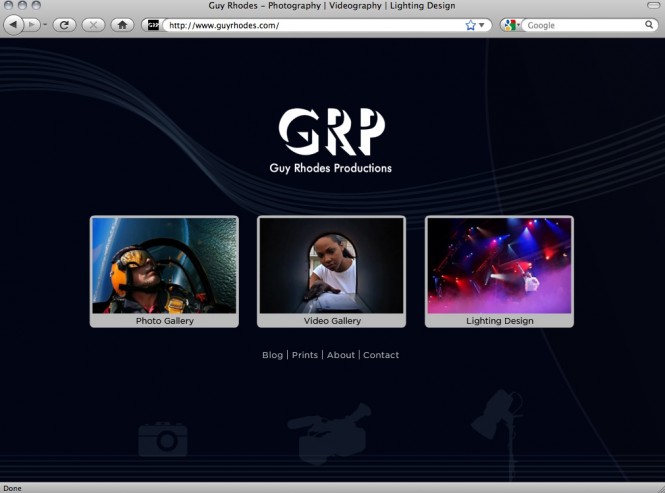Bookmark this page with the star icon
665x493 pixels.
coord(470,25)
